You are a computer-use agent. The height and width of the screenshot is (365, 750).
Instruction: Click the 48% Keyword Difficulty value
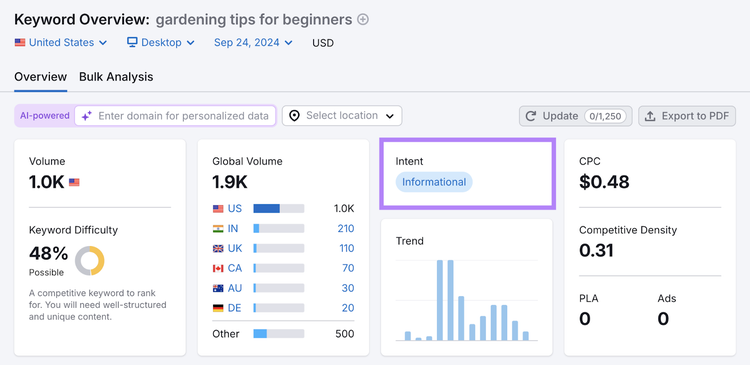pyautogui.click(x=48, y=254)
